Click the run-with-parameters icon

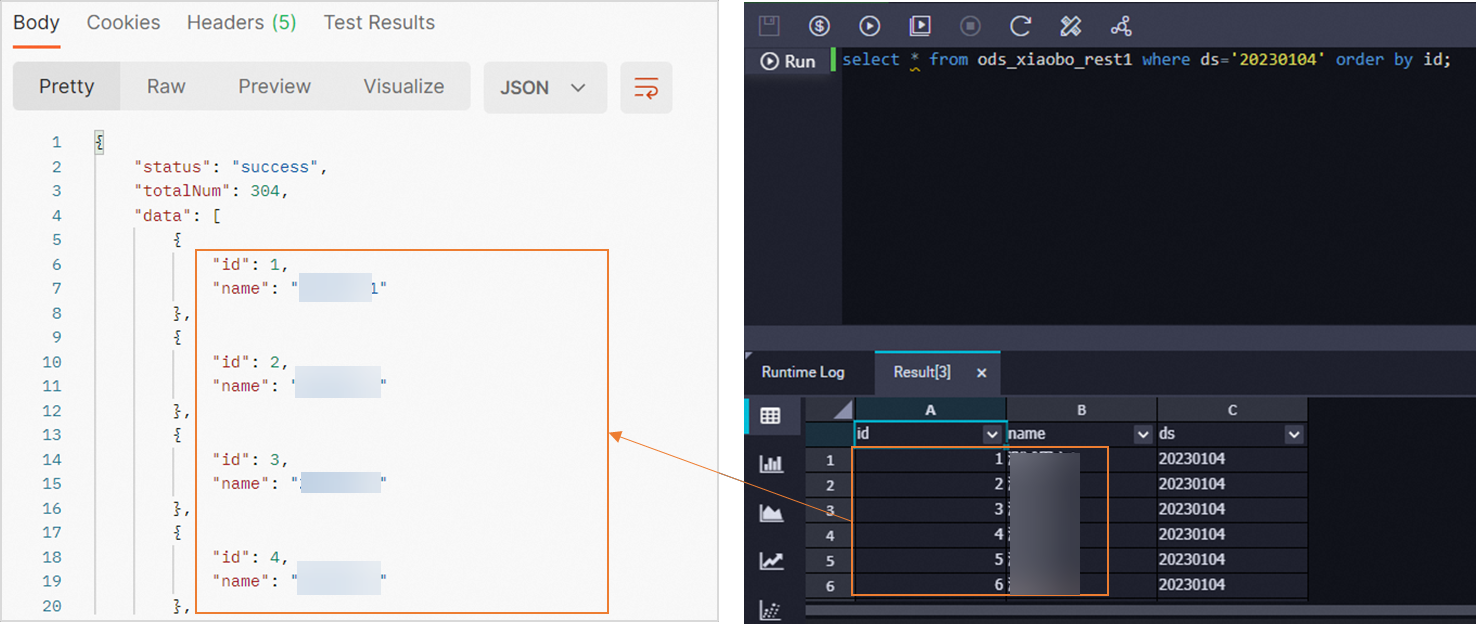(x=920, y=26)
